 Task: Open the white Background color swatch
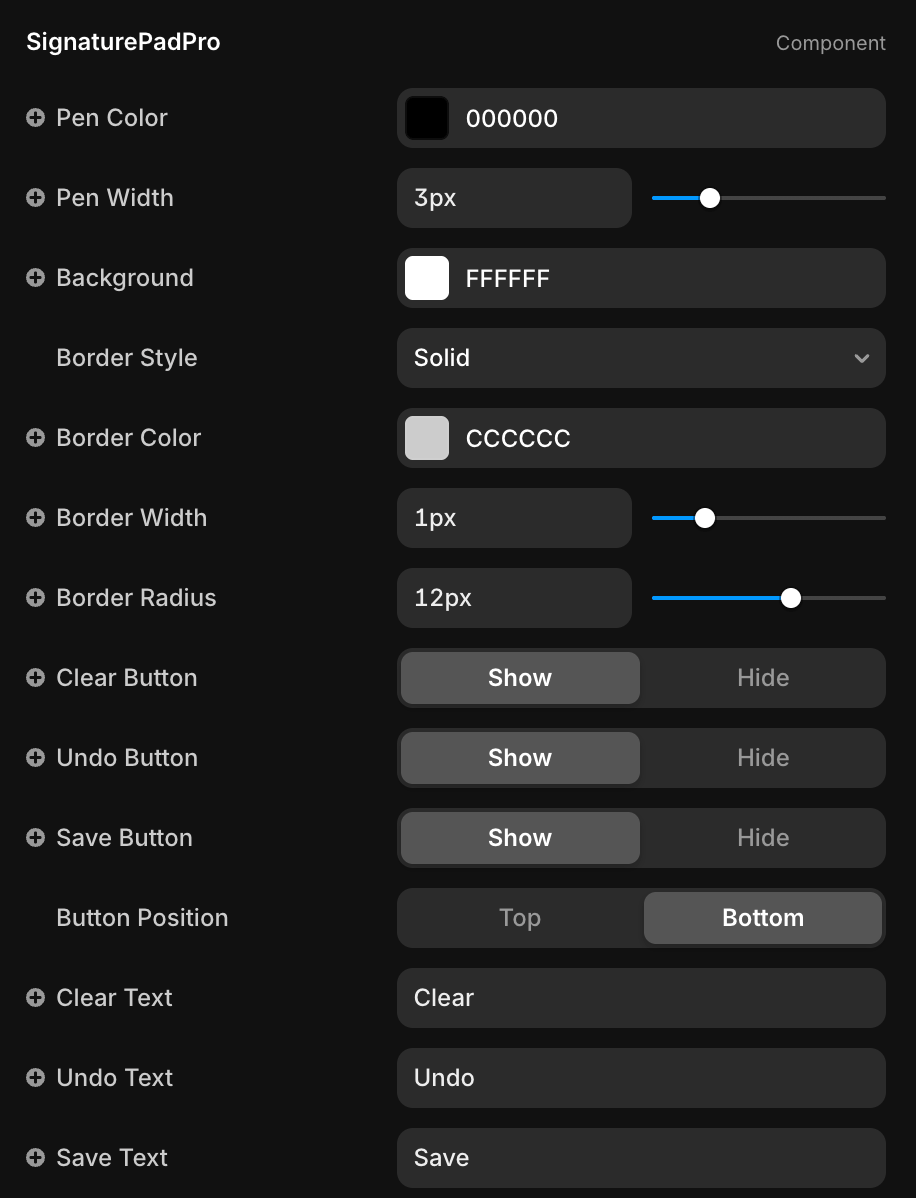[427, 278]
